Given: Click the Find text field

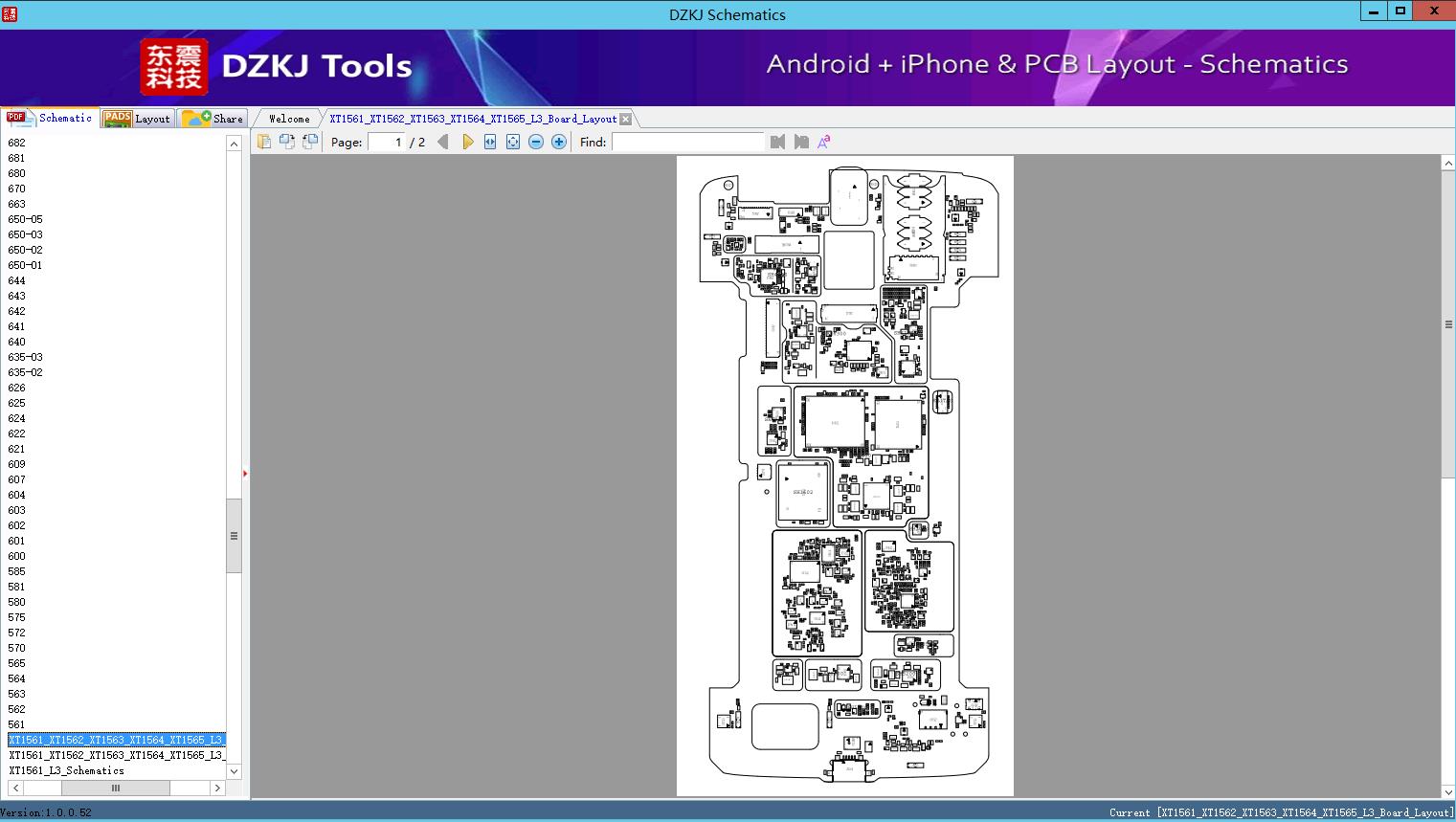Looking at the screenshot, I should point(688,142).
